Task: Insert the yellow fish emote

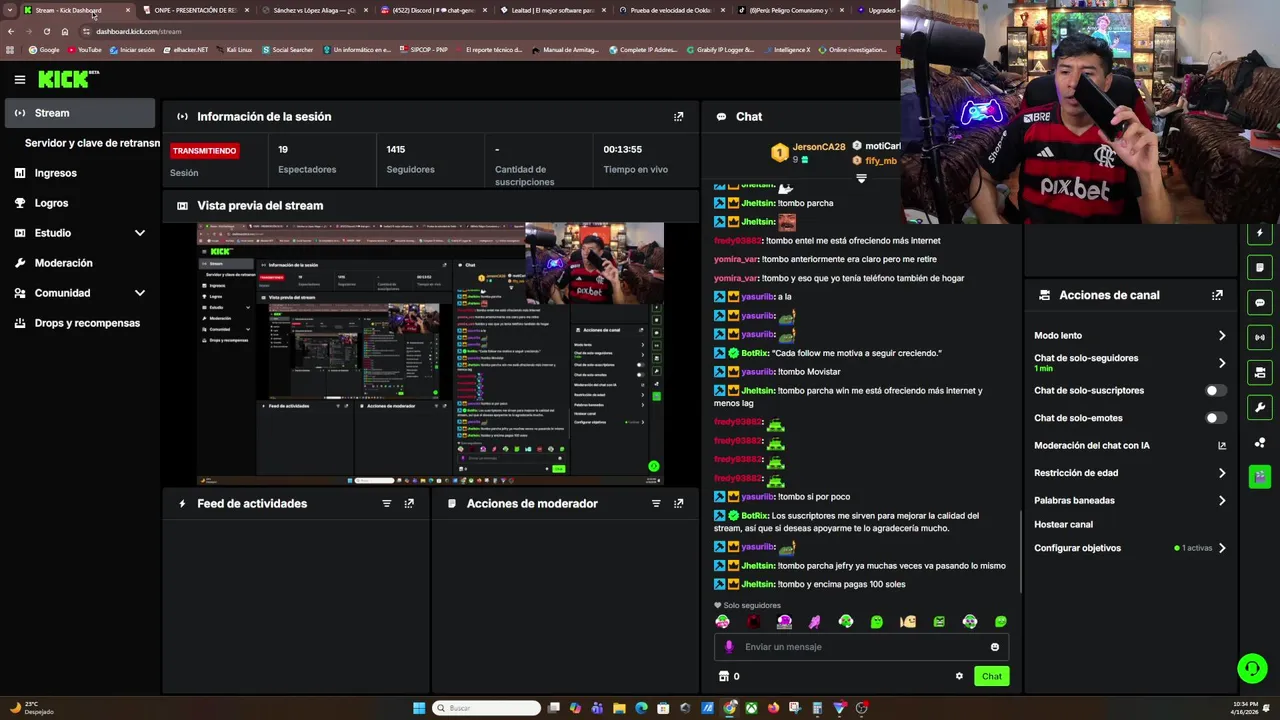Action: tap(908, 622)
